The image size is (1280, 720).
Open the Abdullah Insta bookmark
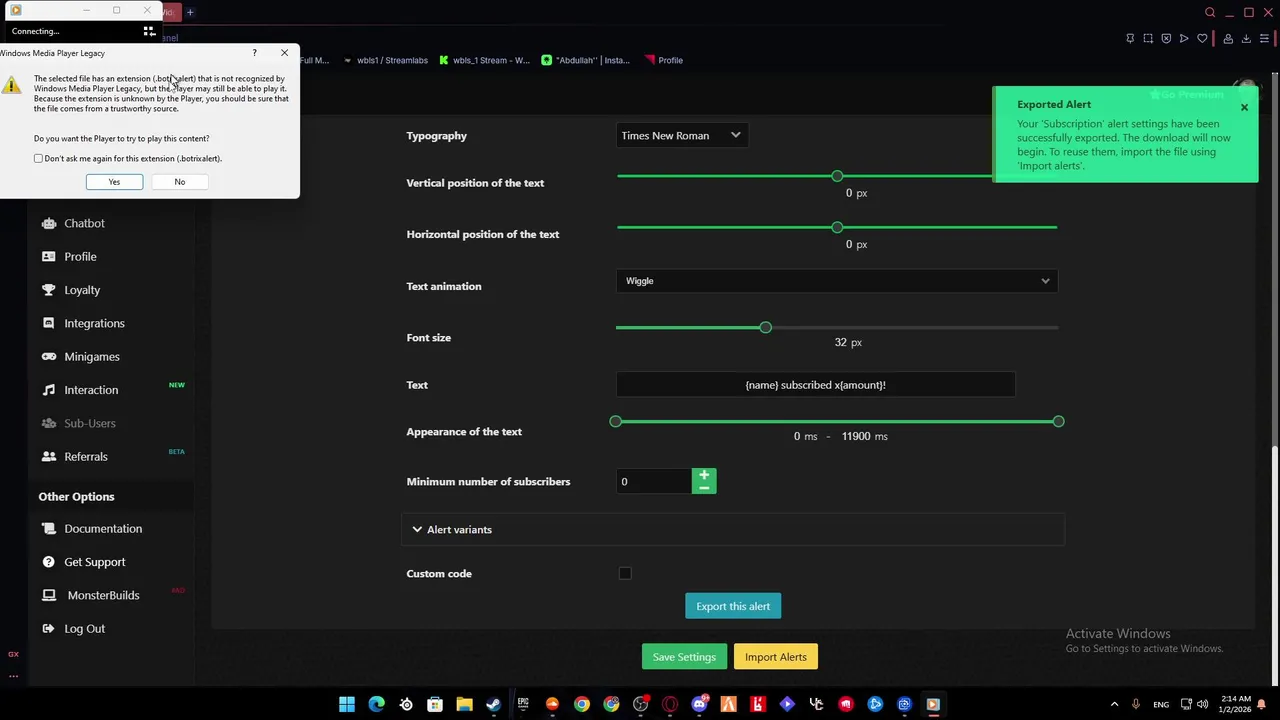pos(586,60)
